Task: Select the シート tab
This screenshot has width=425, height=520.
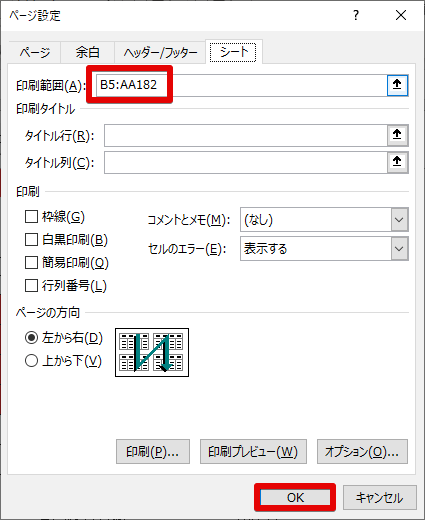Action: click(234, 52)
